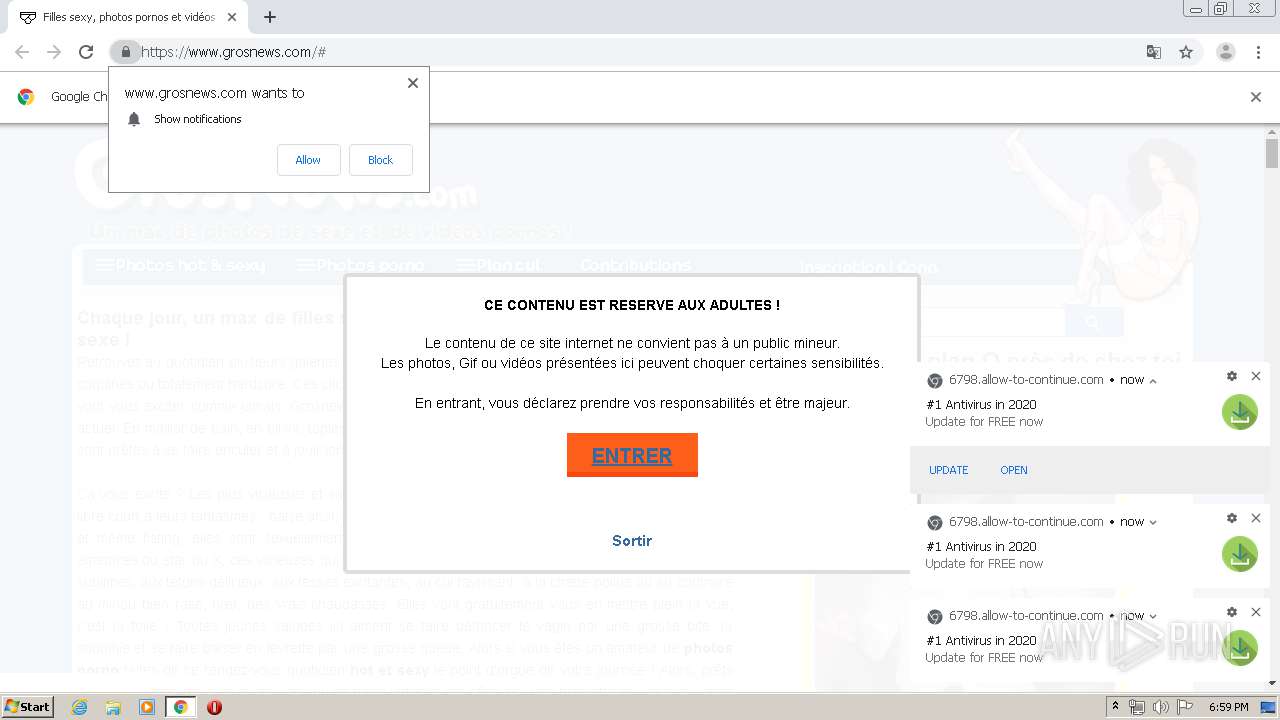Click the bell icon beside Show notifications
Image resolution: width=1280 pixels, height=720 pixels.
point(134,119)
